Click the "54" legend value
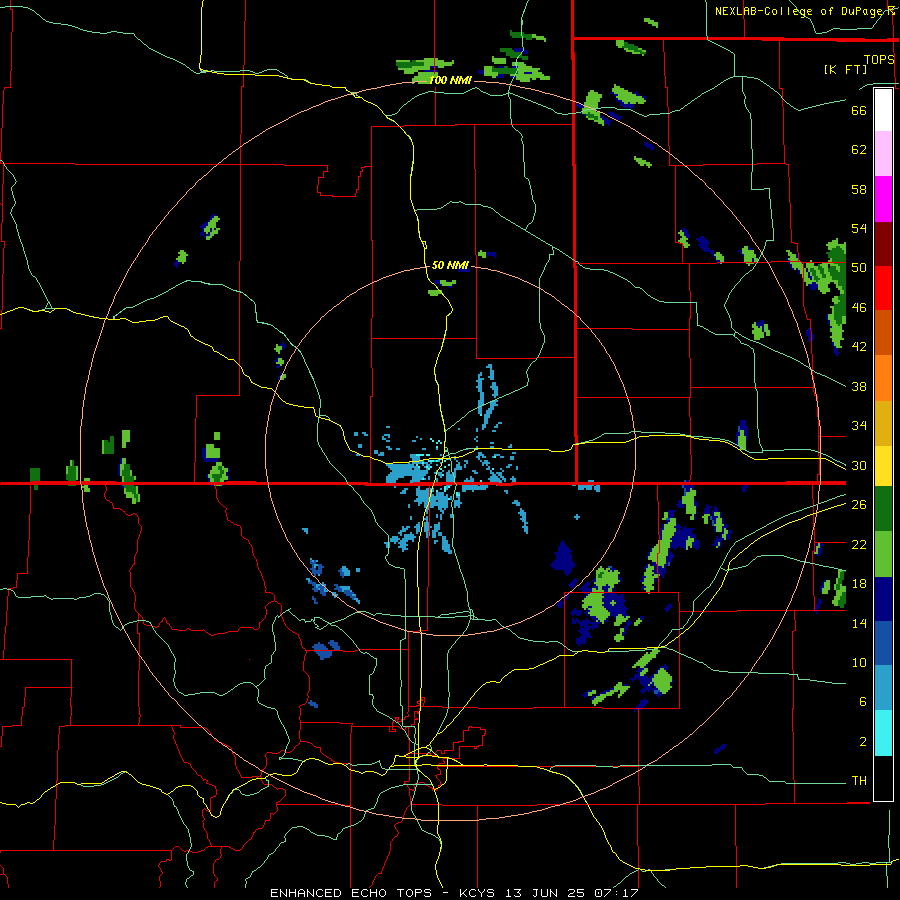This screenshot has height=900, width=900. coord(859,228)
